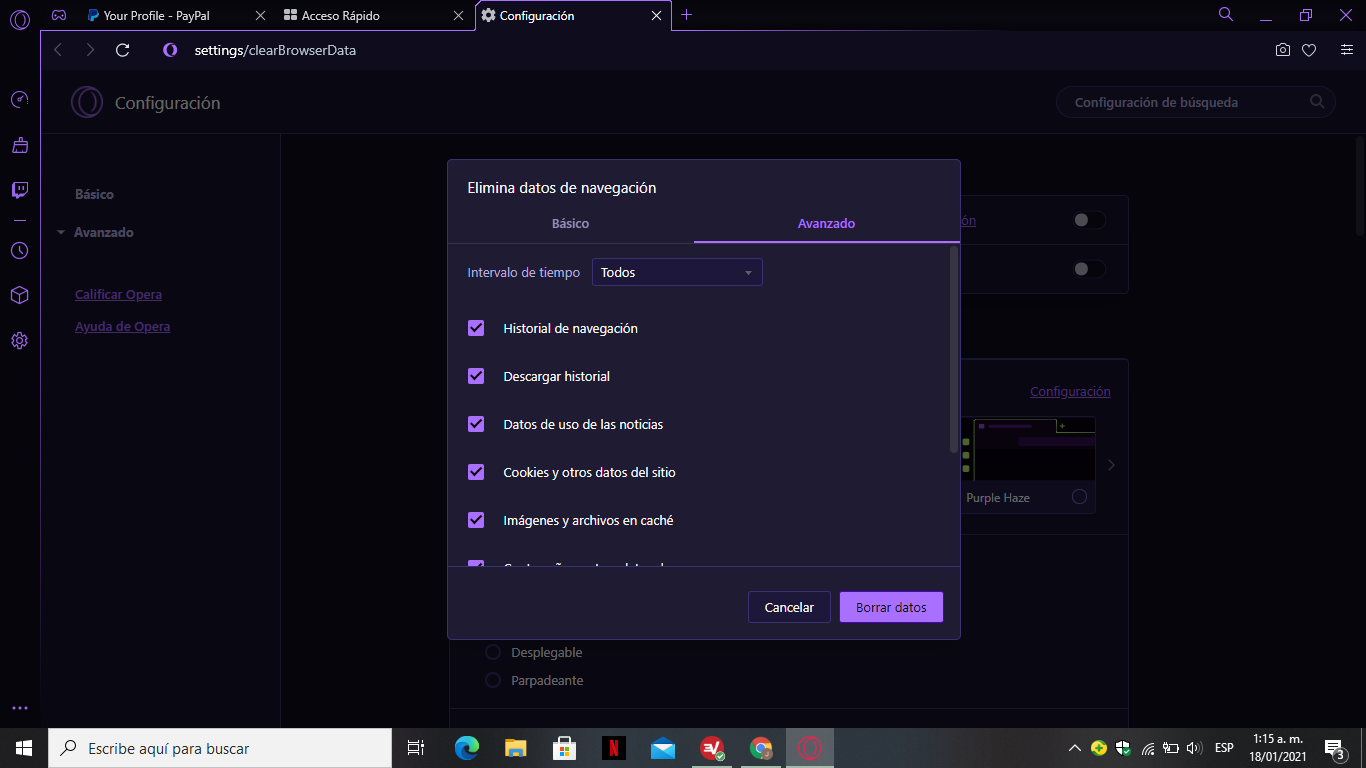The width and height of the screenshot is (1366, 768).
Task: Take a snapshot with camera icon
Action: (x=1283, y=50)
